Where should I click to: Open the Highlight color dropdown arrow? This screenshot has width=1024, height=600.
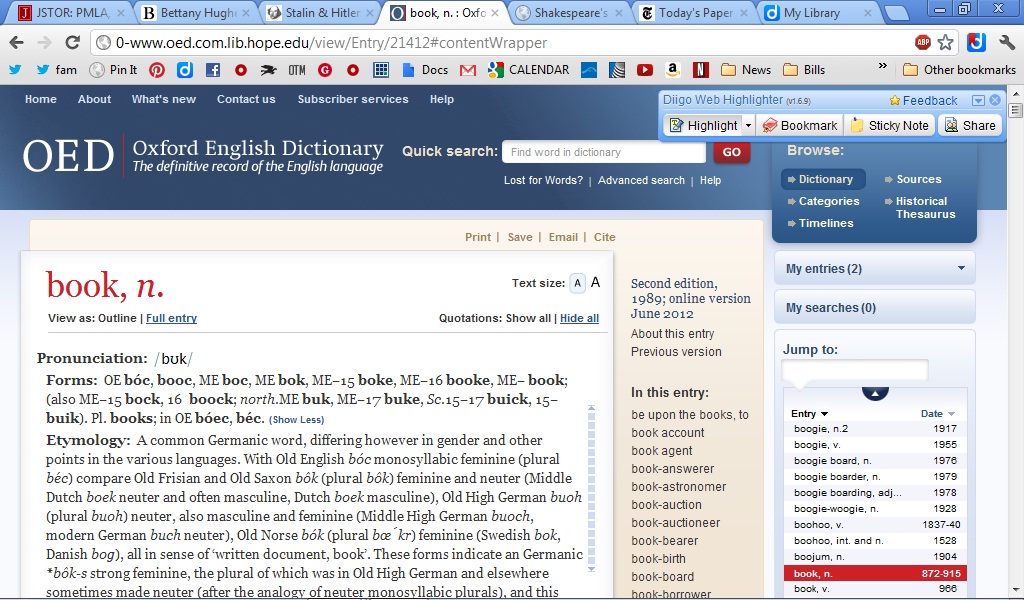748,125
